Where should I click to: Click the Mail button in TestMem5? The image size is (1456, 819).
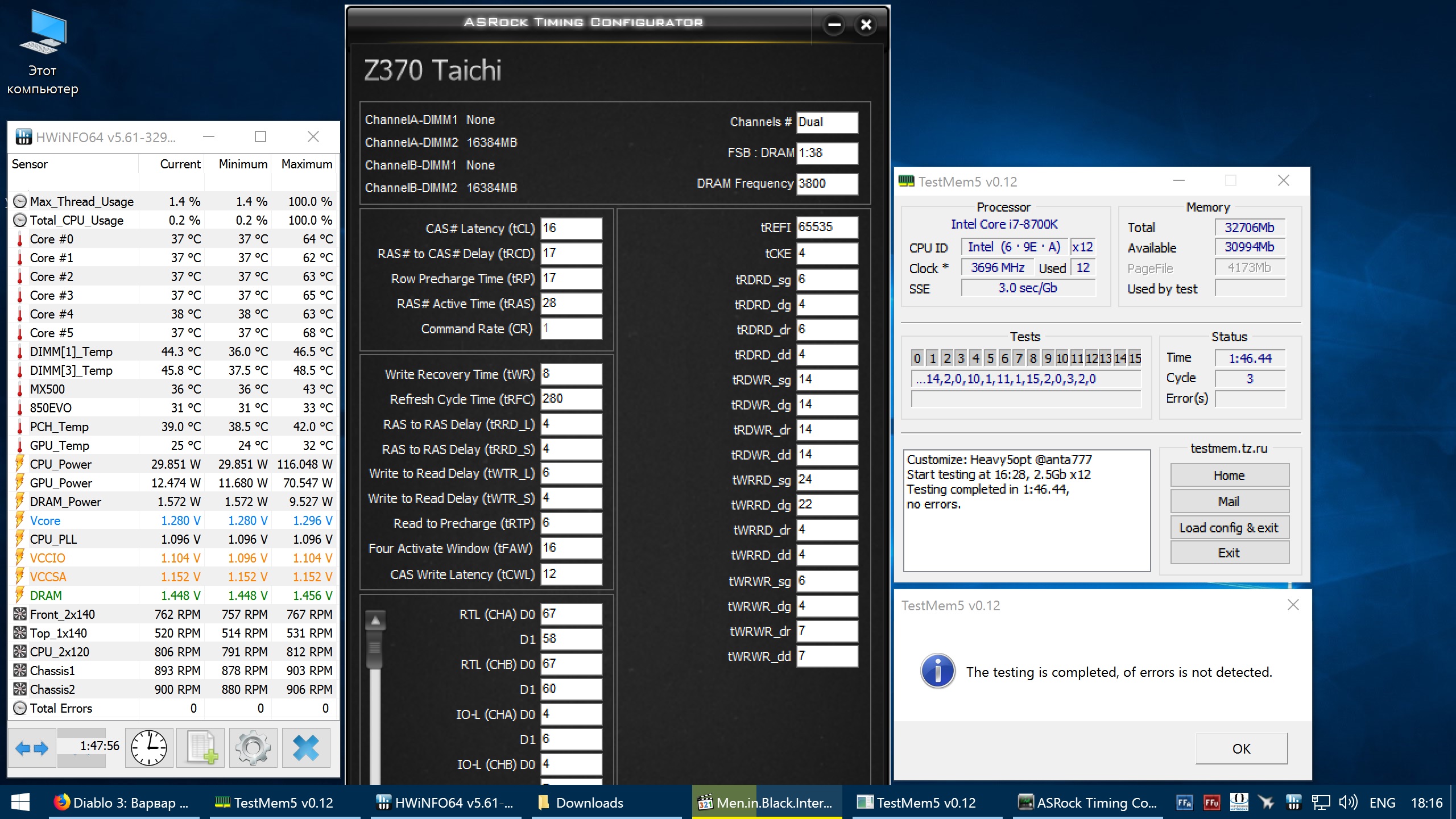point(1229,502)
